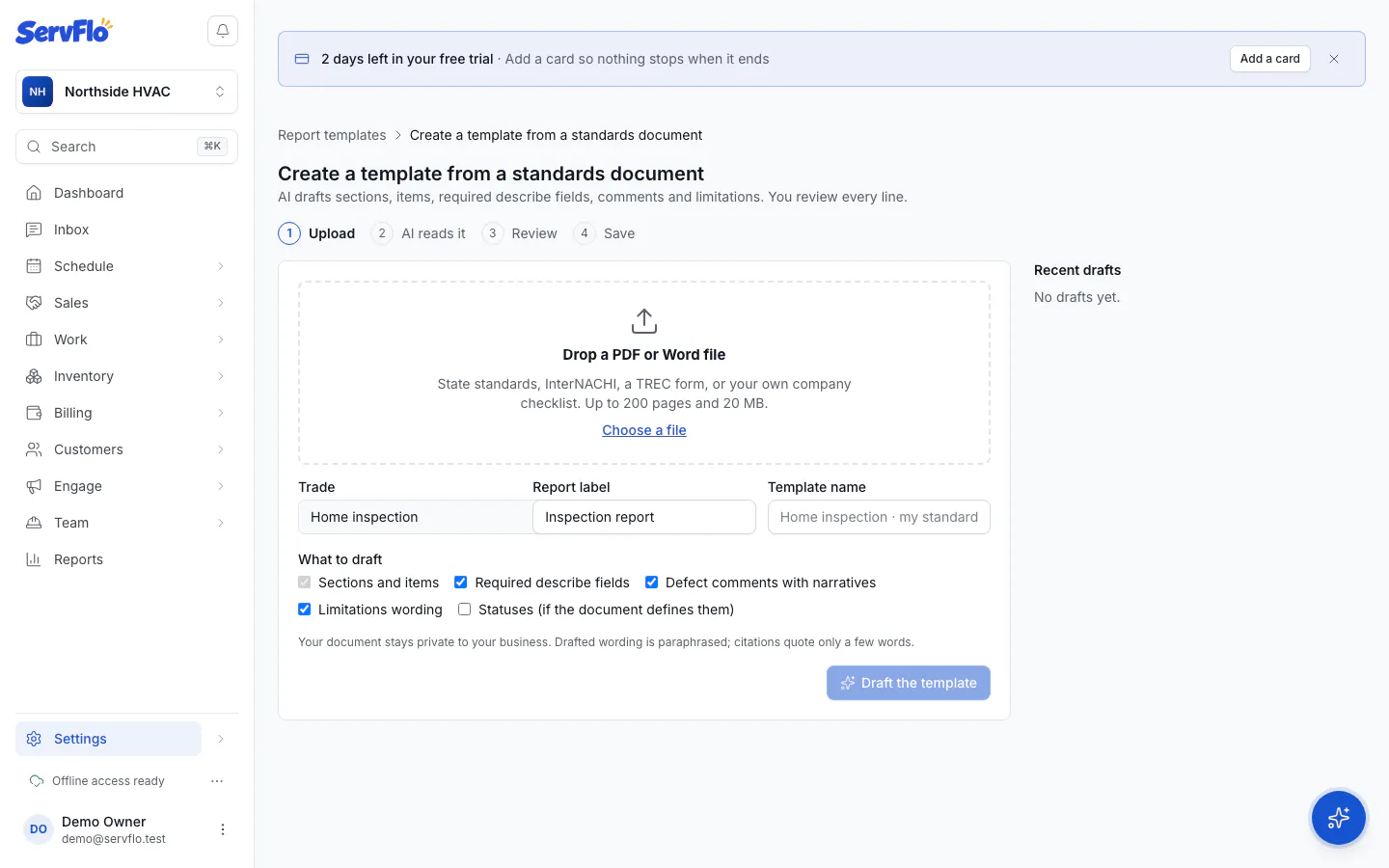Click the Report label input field
The image size is (1389, 868).
pos(644,517)
